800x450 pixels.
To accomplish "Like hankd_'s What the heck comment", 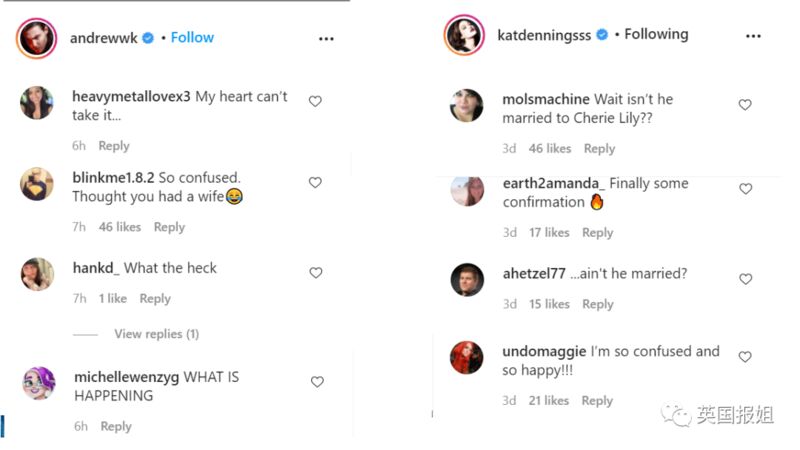I will click(x=315, y=272).
